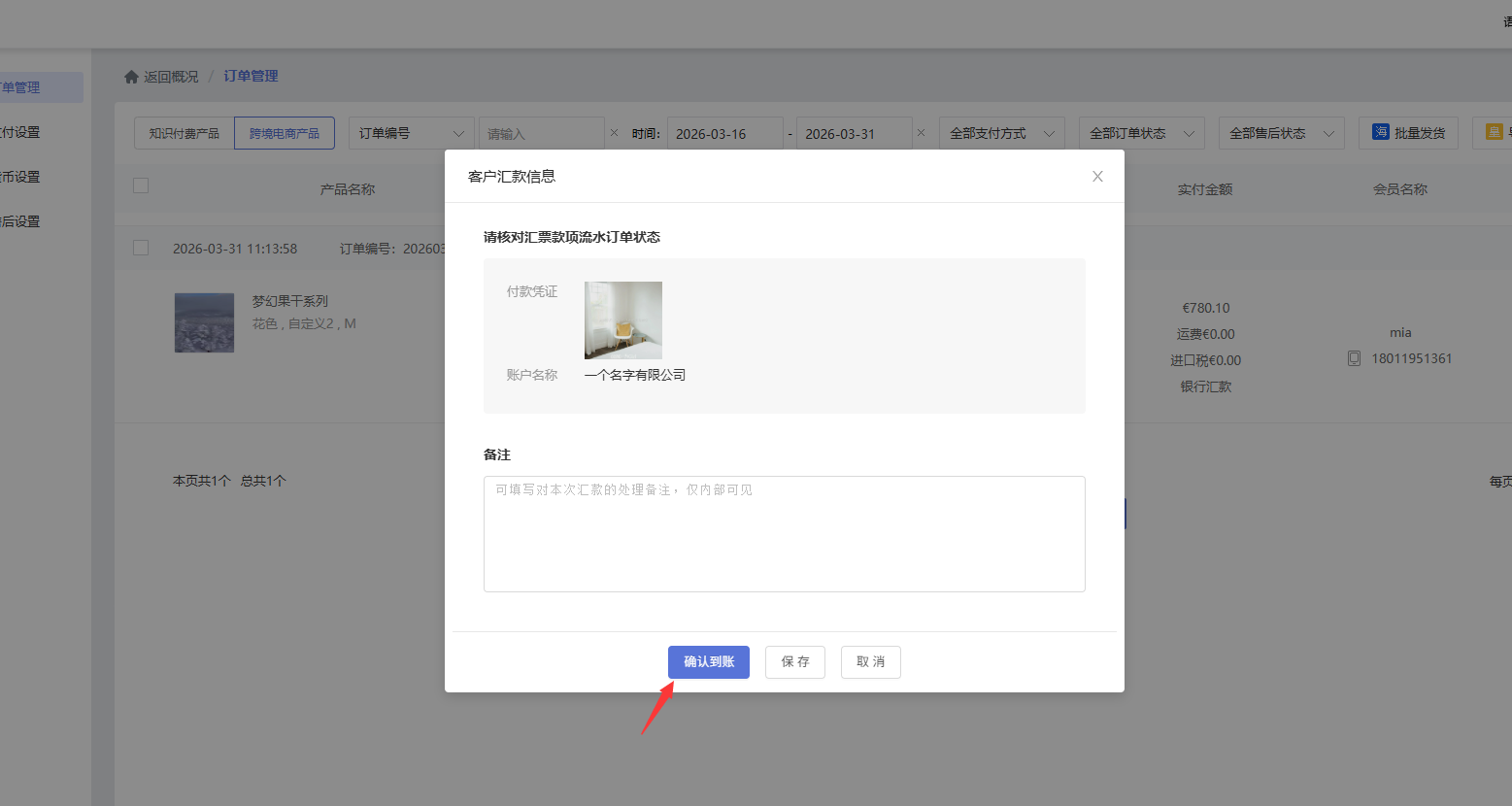The image size is (1512, 806).
Task: Click the phone icon beside 18011951361
Action: (x=1354, y=358)
